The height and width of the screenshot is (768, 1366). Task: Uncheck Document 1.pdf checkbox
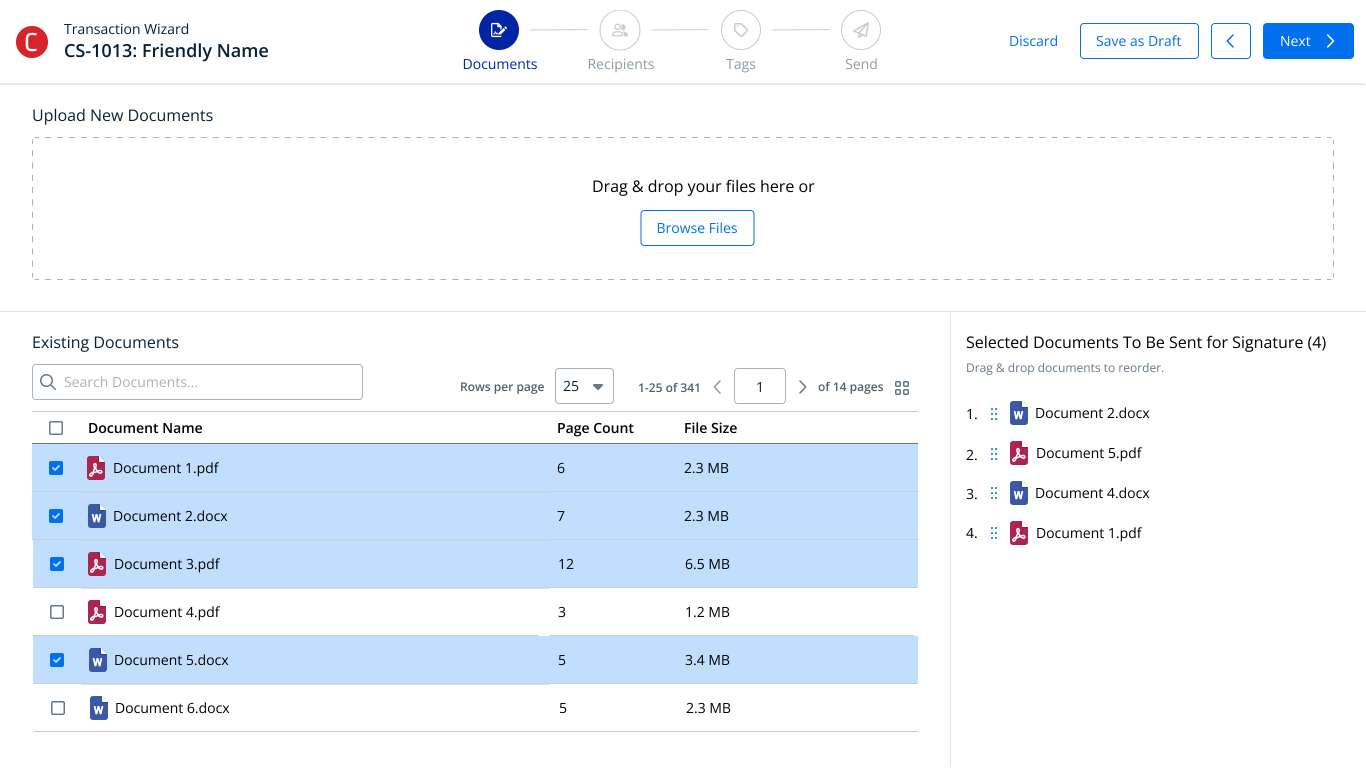point(56,468)
